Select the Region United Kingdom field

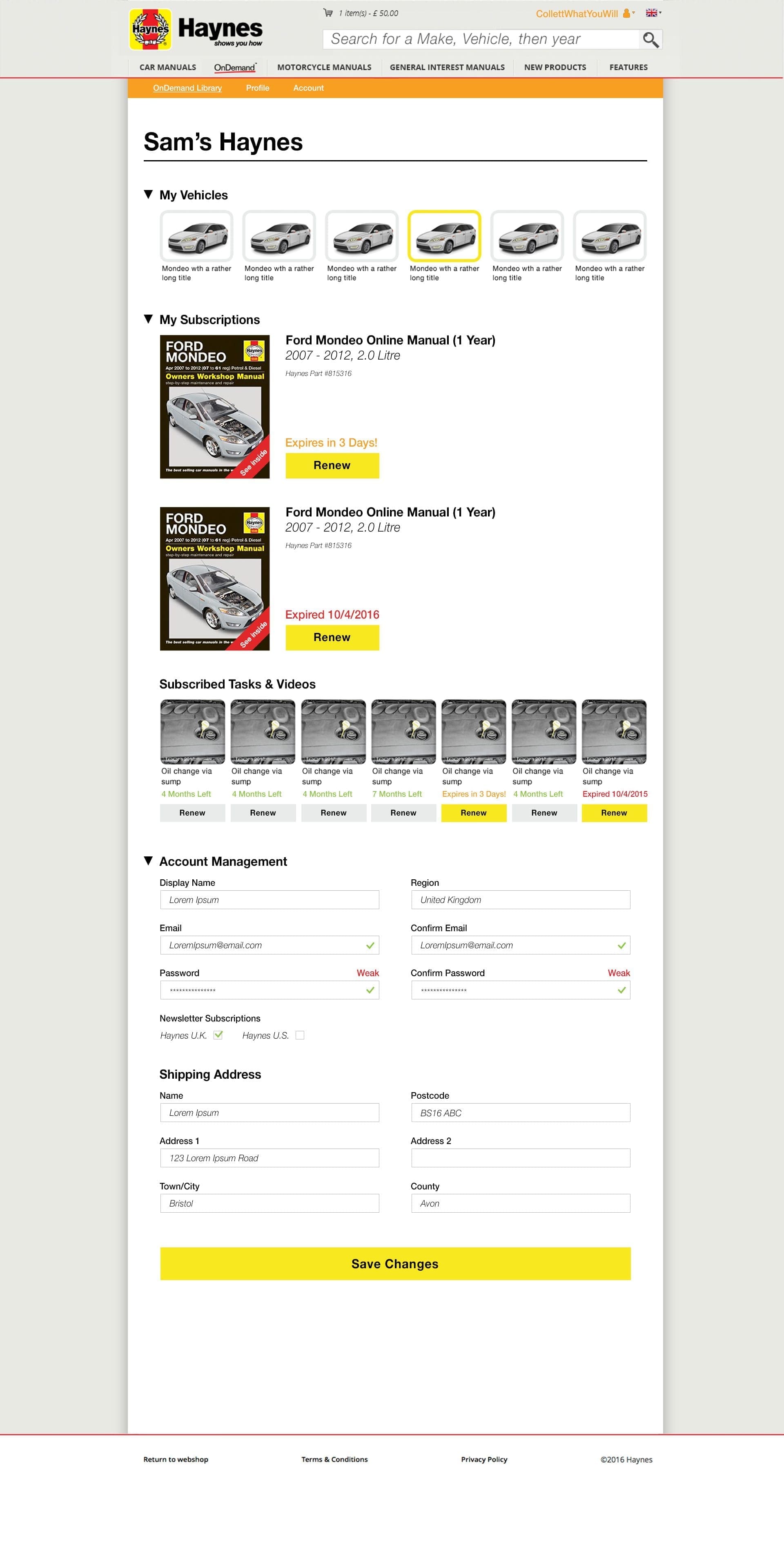pos(521,900)
